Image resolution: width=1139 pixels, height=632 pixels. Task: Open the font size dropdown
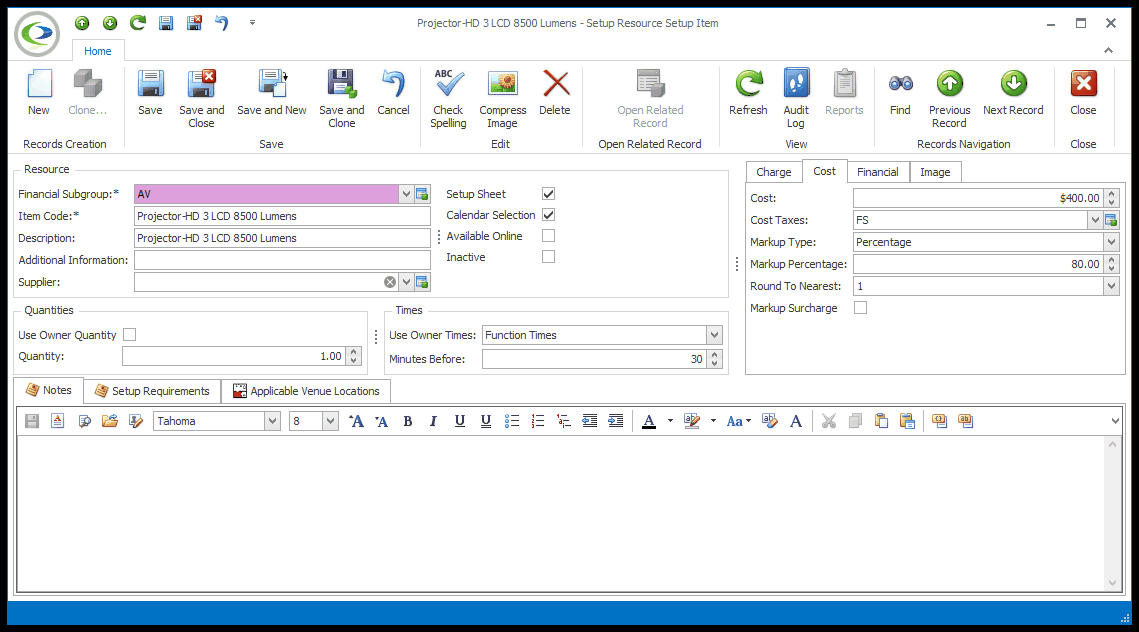point(331,421)
